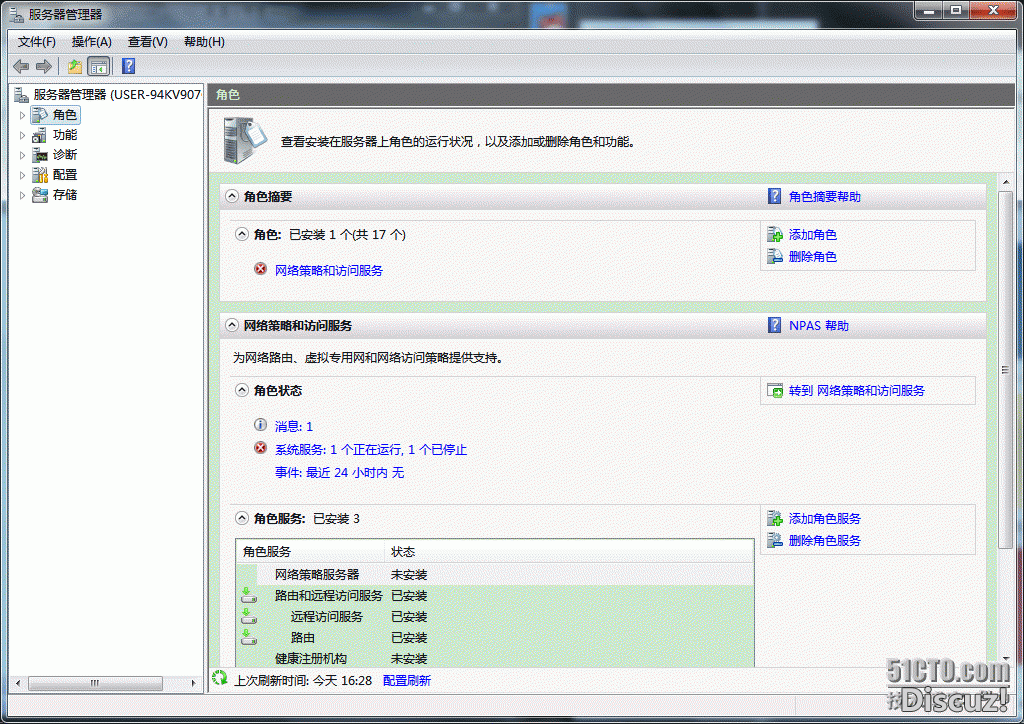
Task: Open the 查看(V) menu
Action: (148, 42)
